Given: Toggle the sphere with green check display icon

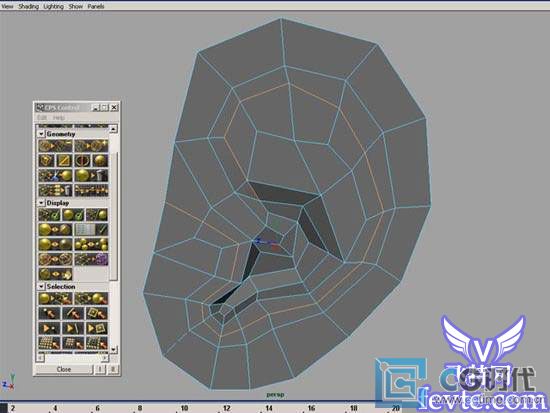Looking at the screenshot, I should (x=73, y=215).
